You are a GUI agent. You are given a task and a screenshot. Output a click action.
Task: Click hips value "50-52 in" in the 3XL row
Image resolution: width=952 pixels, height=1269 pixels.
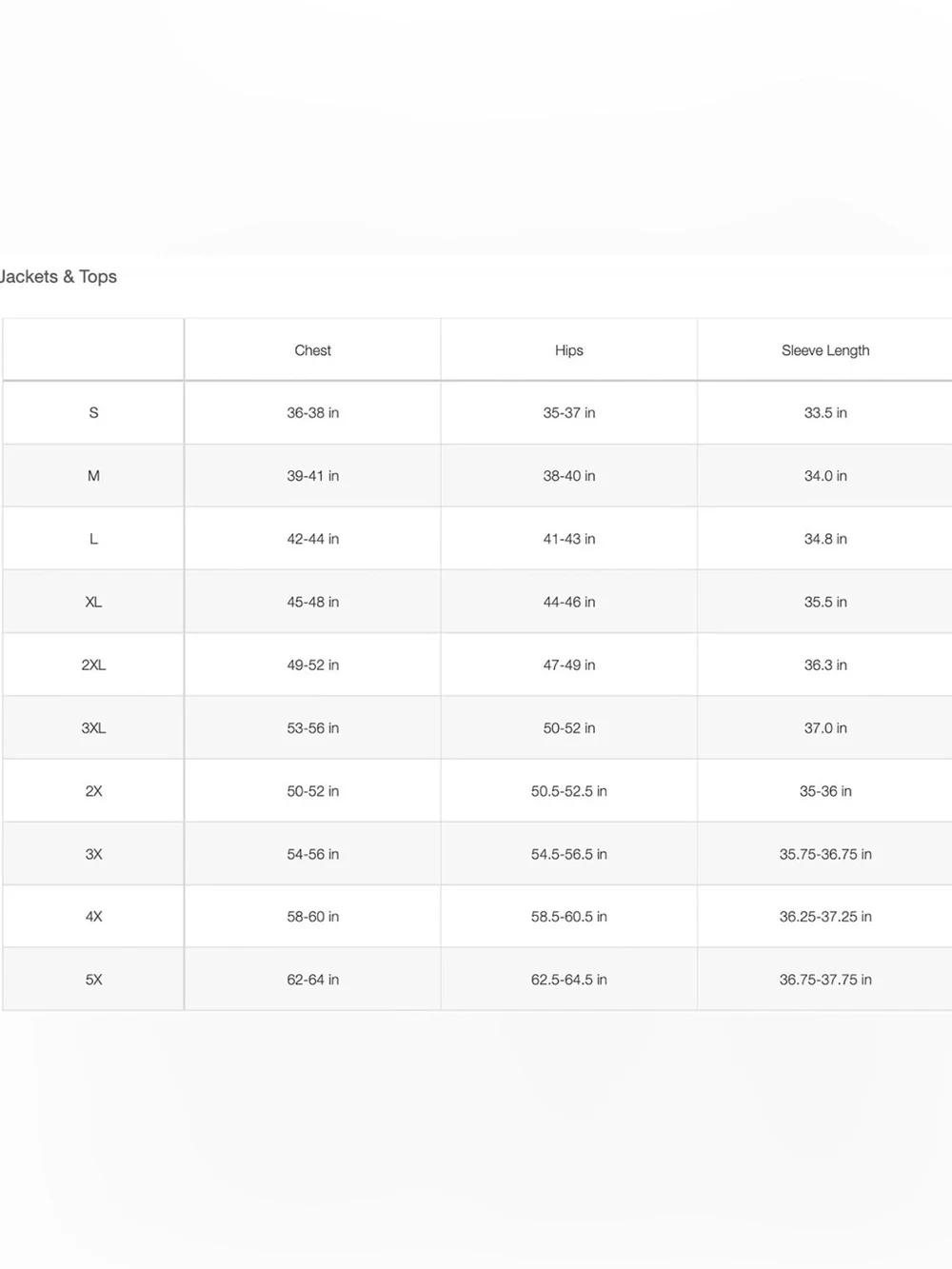tap(568, 728)
